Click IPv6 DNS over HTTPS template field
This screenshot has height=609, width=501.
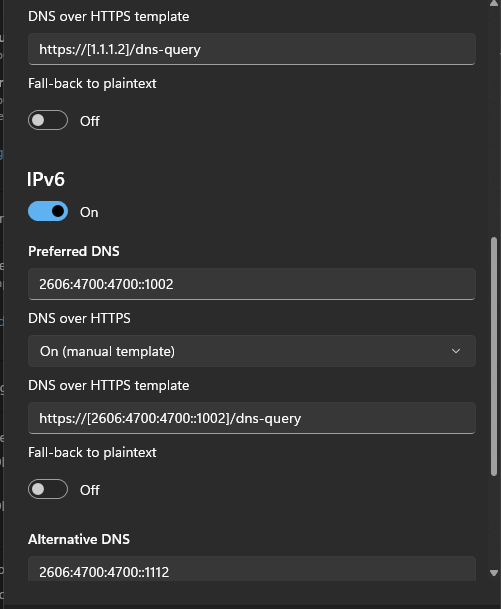tap(252, 418)
